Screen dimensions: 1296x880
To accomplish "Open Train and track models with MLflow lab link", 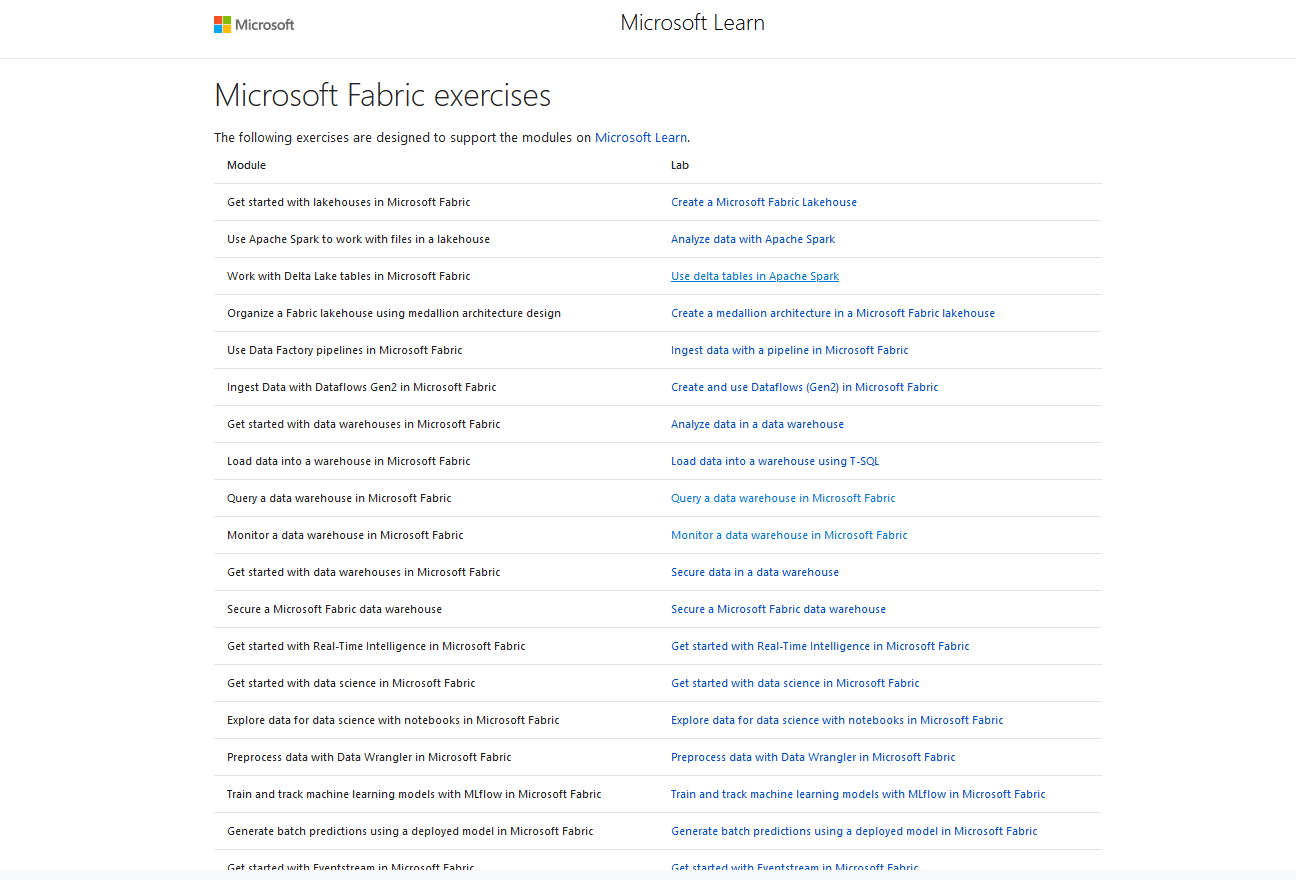I will point(858,794).
